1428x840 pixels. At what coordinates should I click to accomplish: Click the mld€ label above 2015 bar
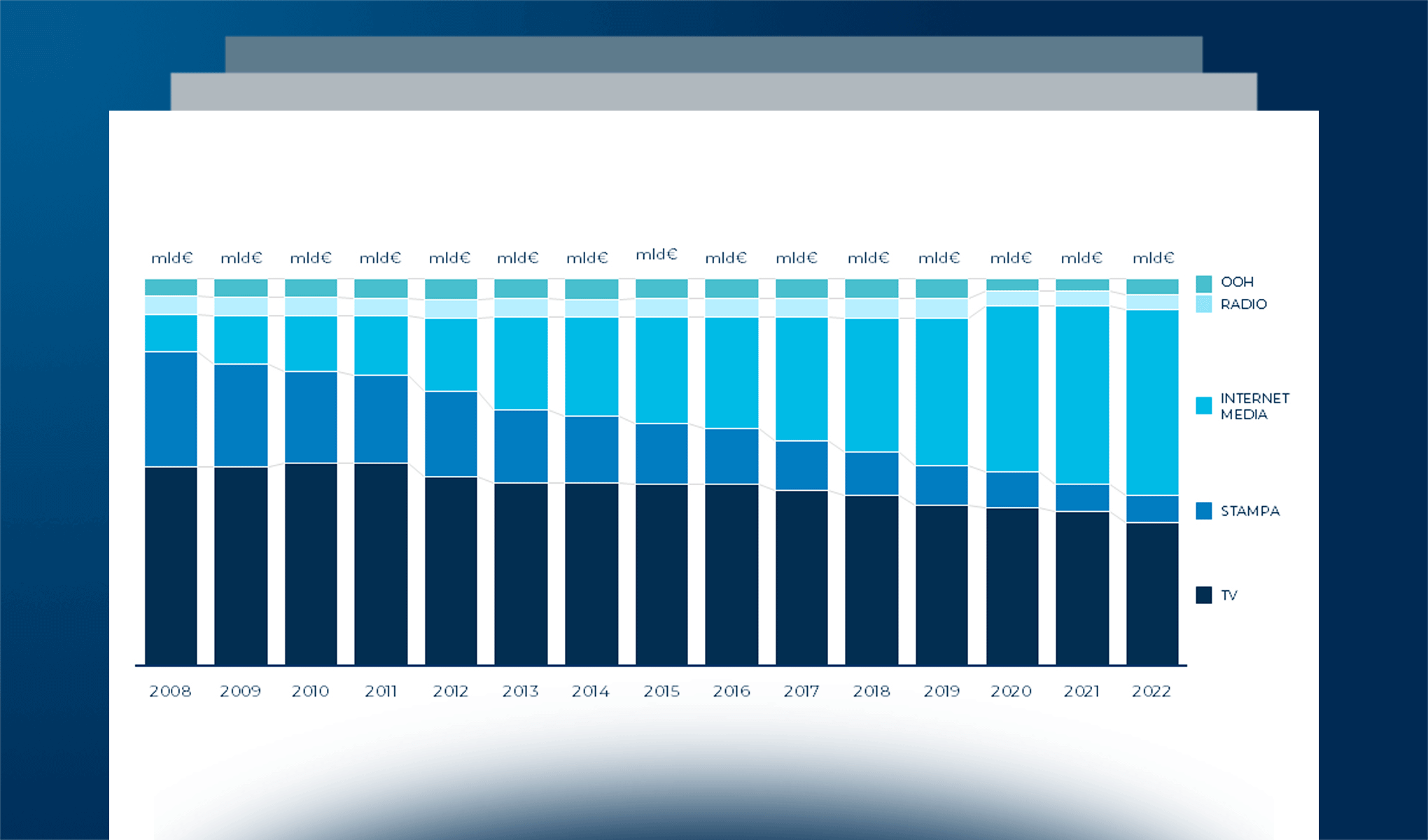(657, 254)
